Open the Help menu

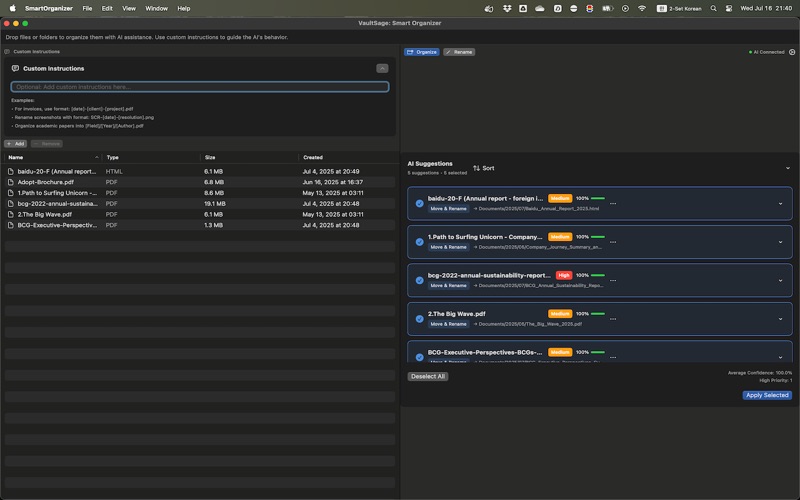pyautogui.click(x=184, y=8)
